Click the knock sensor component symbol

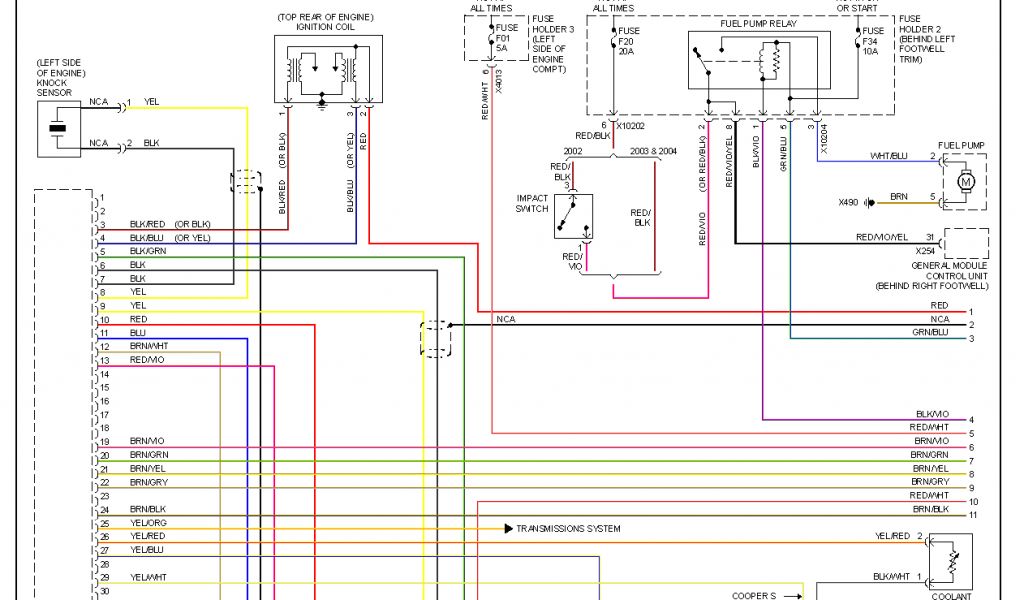57,128
